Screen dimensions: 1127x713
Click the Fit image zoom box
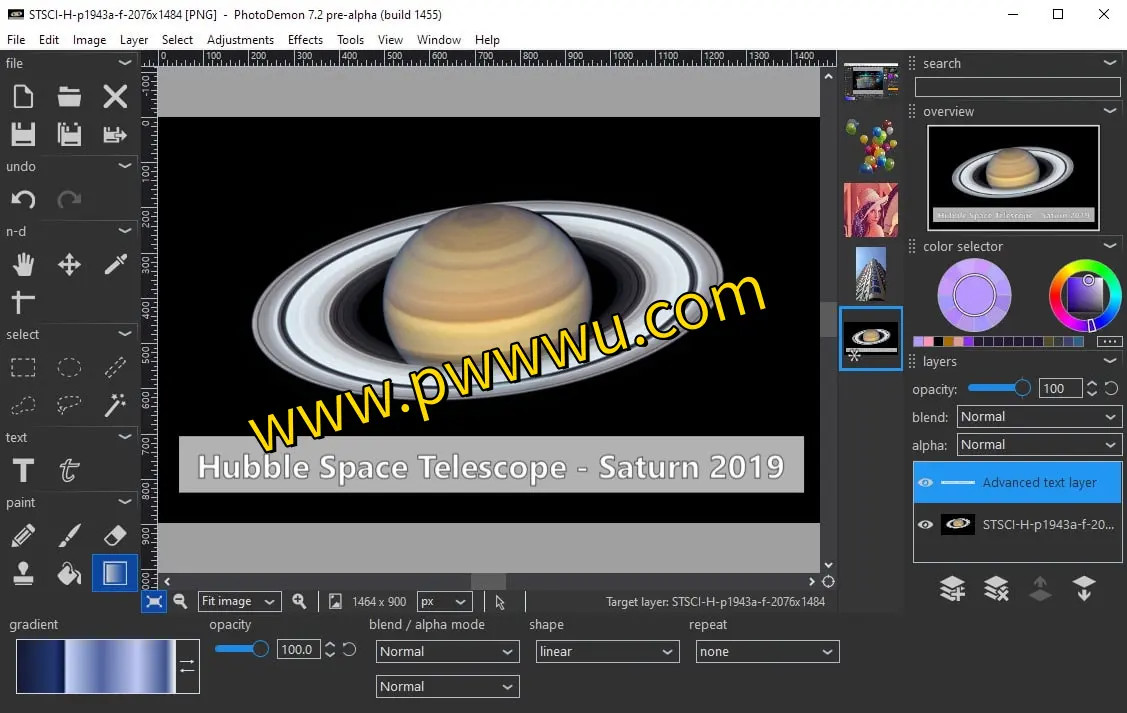pos(239,601)
